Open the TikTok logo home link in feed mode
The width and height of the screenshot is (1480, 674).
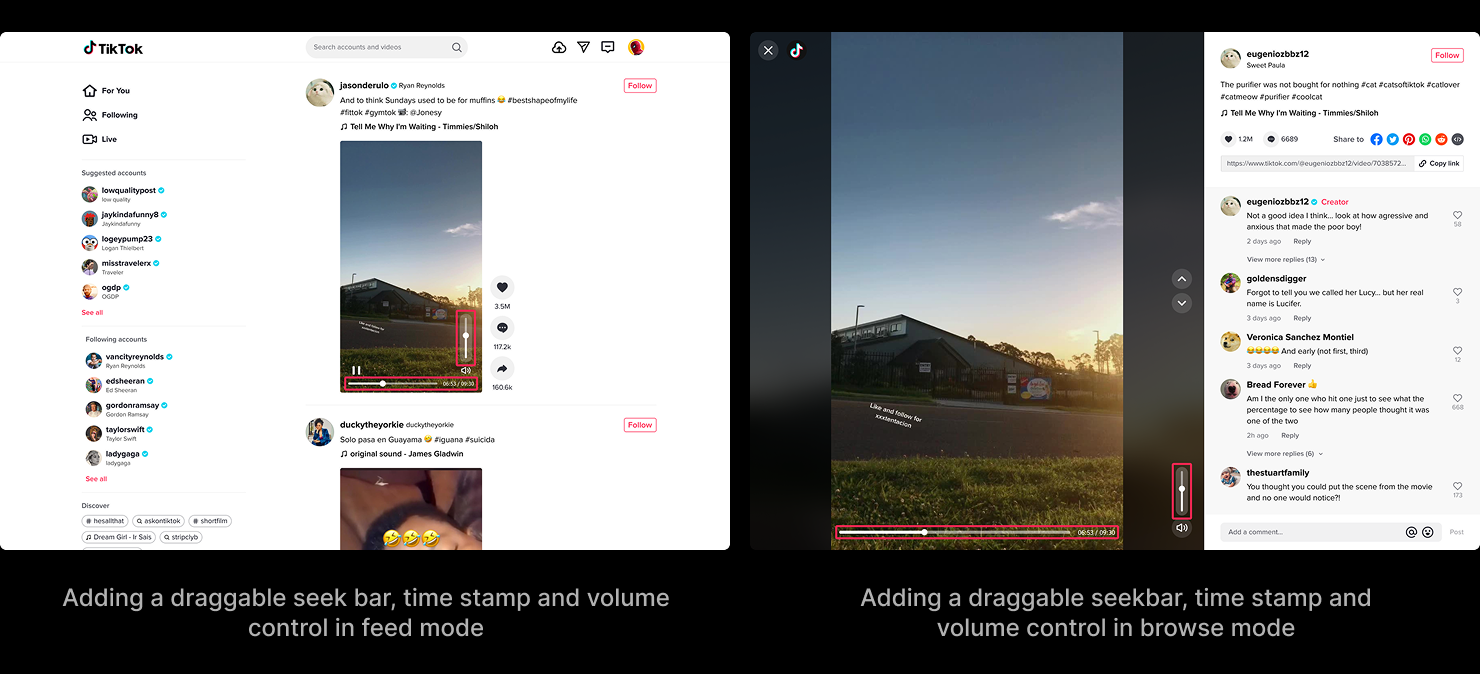pyautogui.click(x=113, y=48)
